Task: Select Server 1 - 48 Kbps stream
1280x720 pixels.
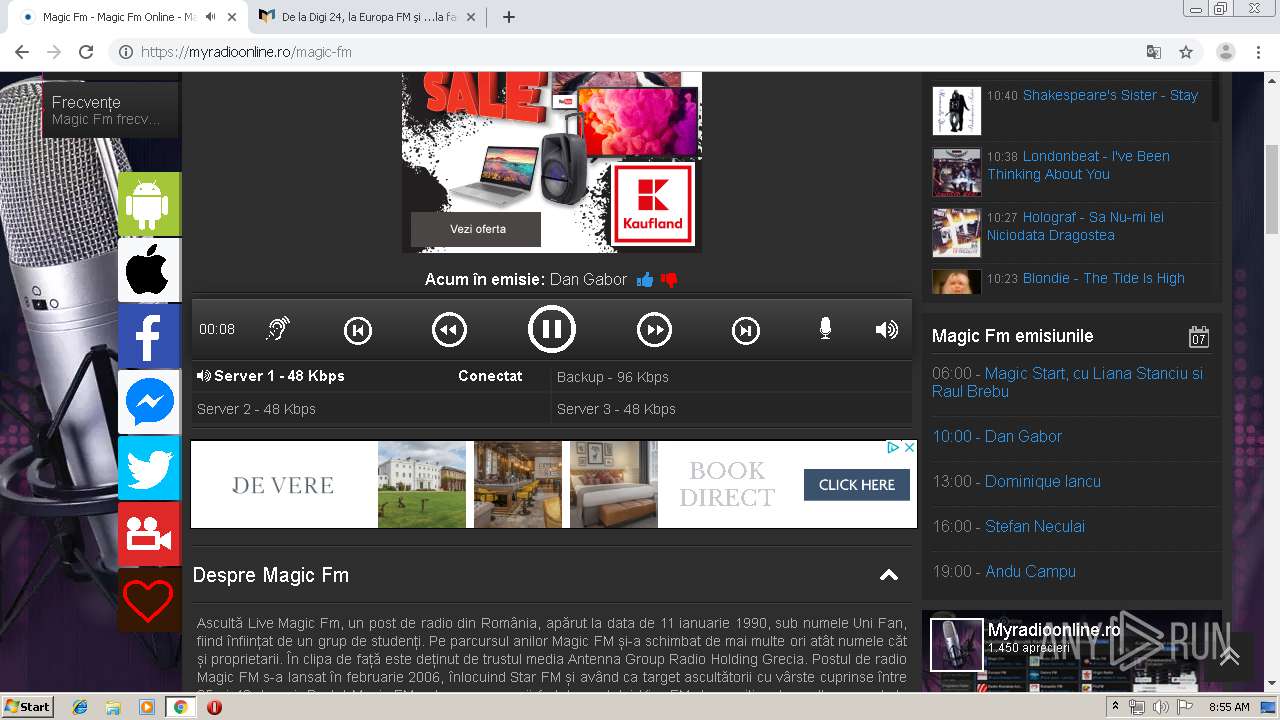Action: click(370, 376)
